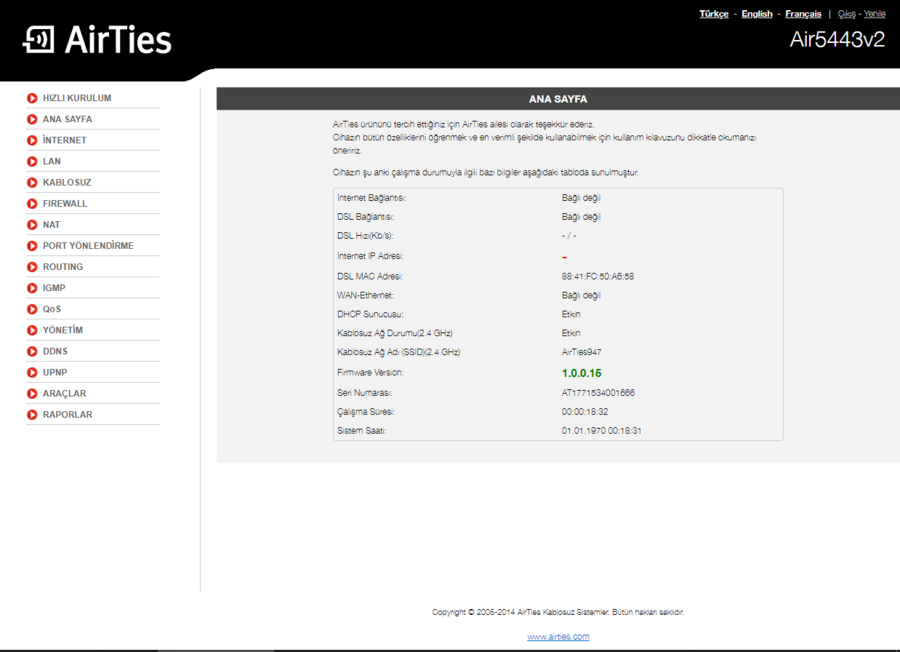The image size is (900, 652).
Task: Click the arrow icon beside HIZLI KURULUM
Action: 33,98
